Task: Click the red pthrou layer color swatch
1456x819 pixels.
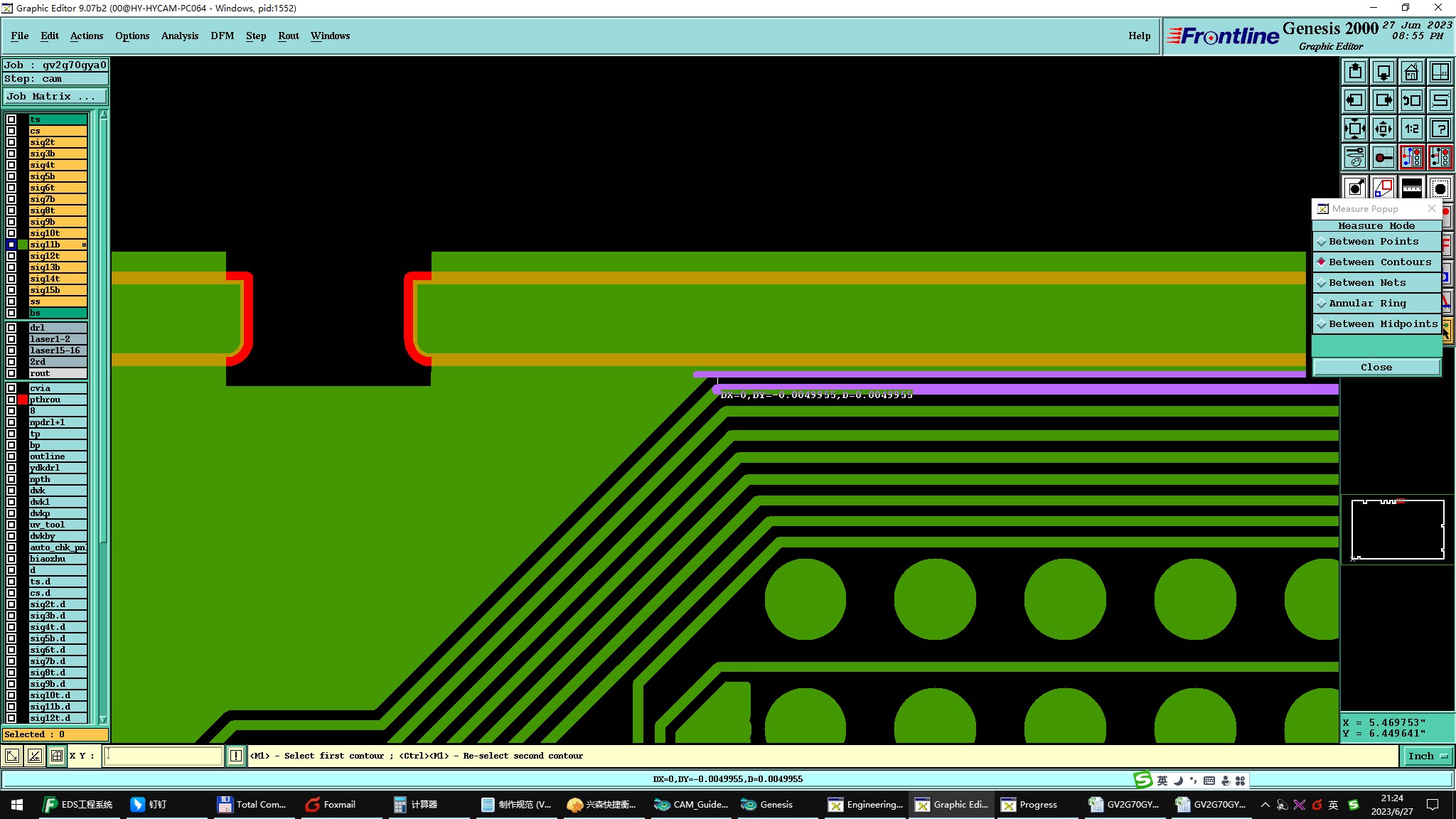Action: [23, 400]
